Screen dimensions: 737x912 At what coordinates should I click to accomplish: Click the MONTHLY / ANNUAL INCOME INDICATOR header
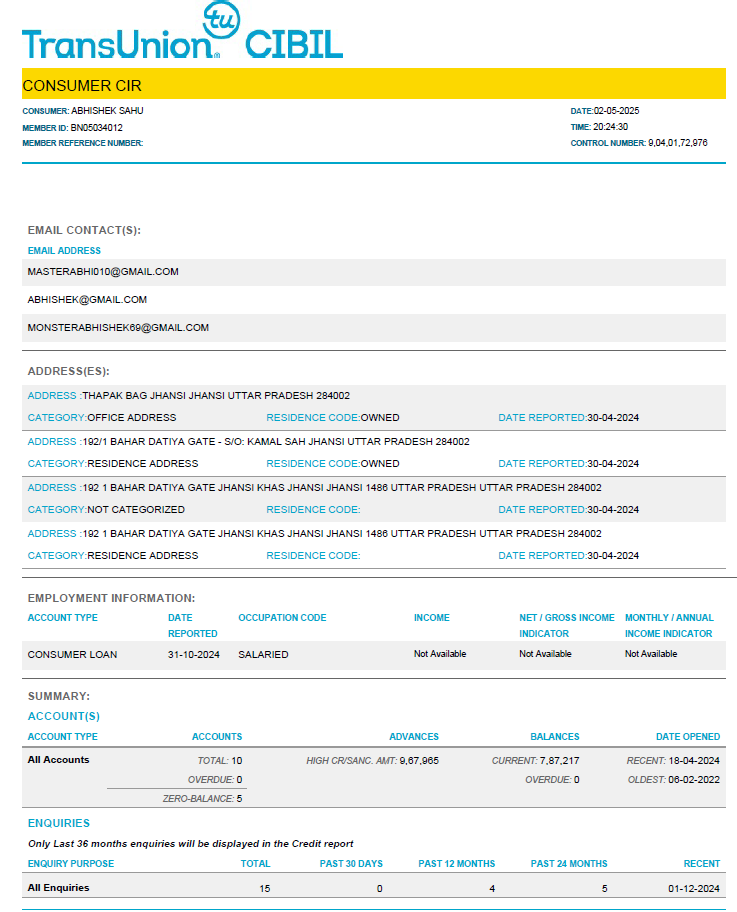pyautogui.click(x=669, y=625)
